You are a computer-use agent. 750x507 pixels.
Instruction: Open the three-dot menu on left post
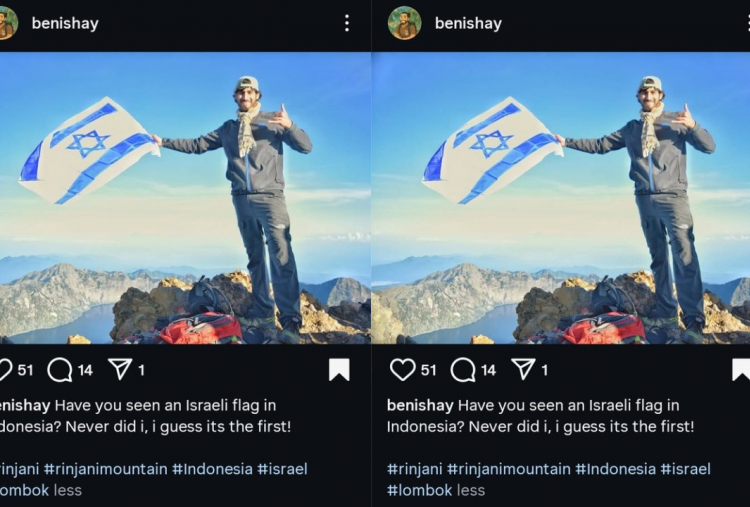point(347,23)
